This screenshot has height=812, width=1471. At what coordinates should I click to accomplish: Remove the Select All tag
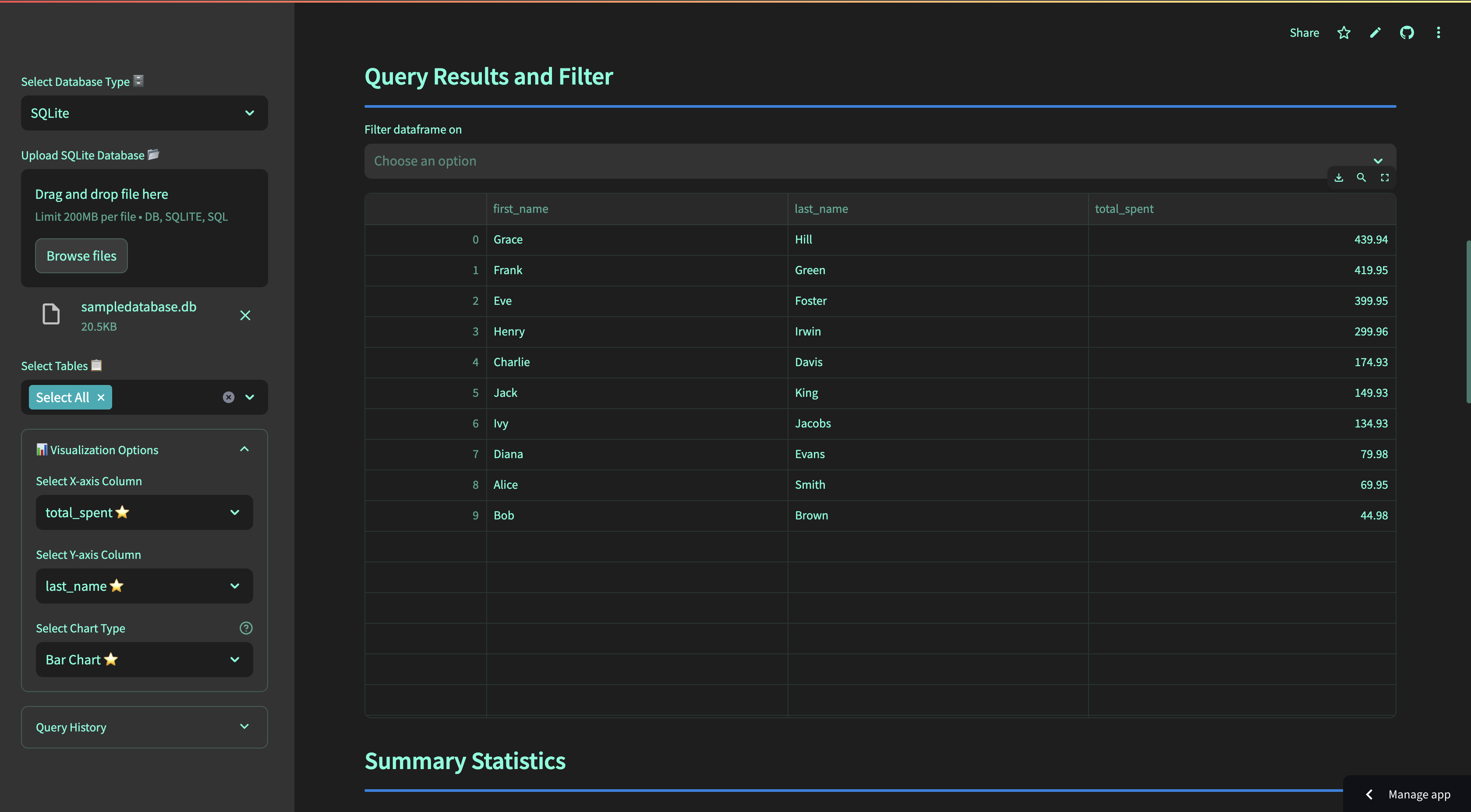(101, 397)
